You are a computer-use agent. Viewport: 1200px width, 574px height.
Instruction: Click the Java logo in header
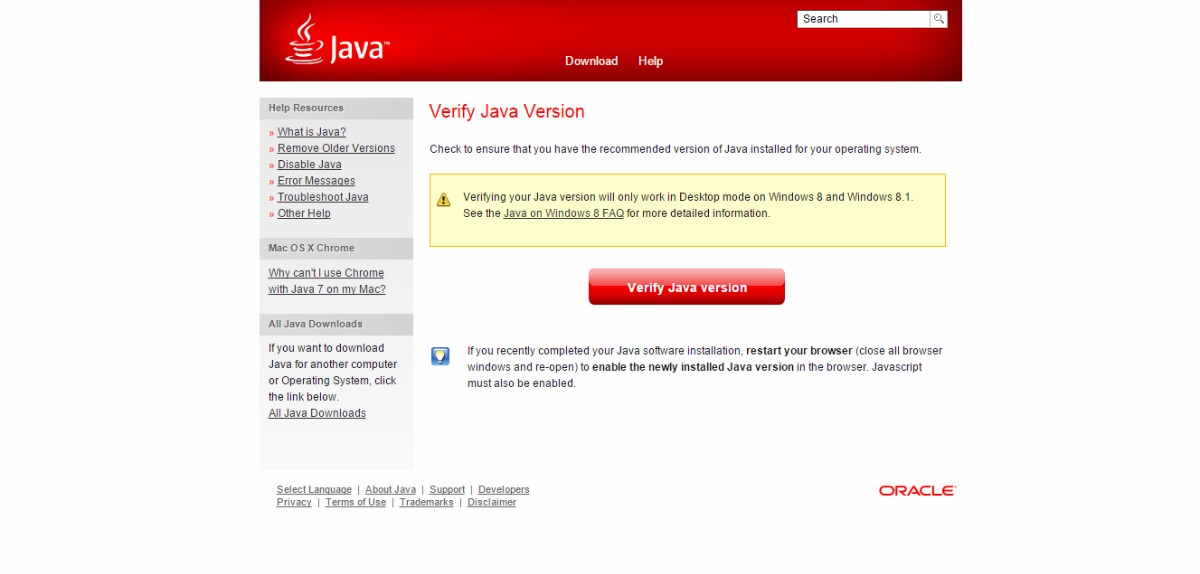pos(336,40)
